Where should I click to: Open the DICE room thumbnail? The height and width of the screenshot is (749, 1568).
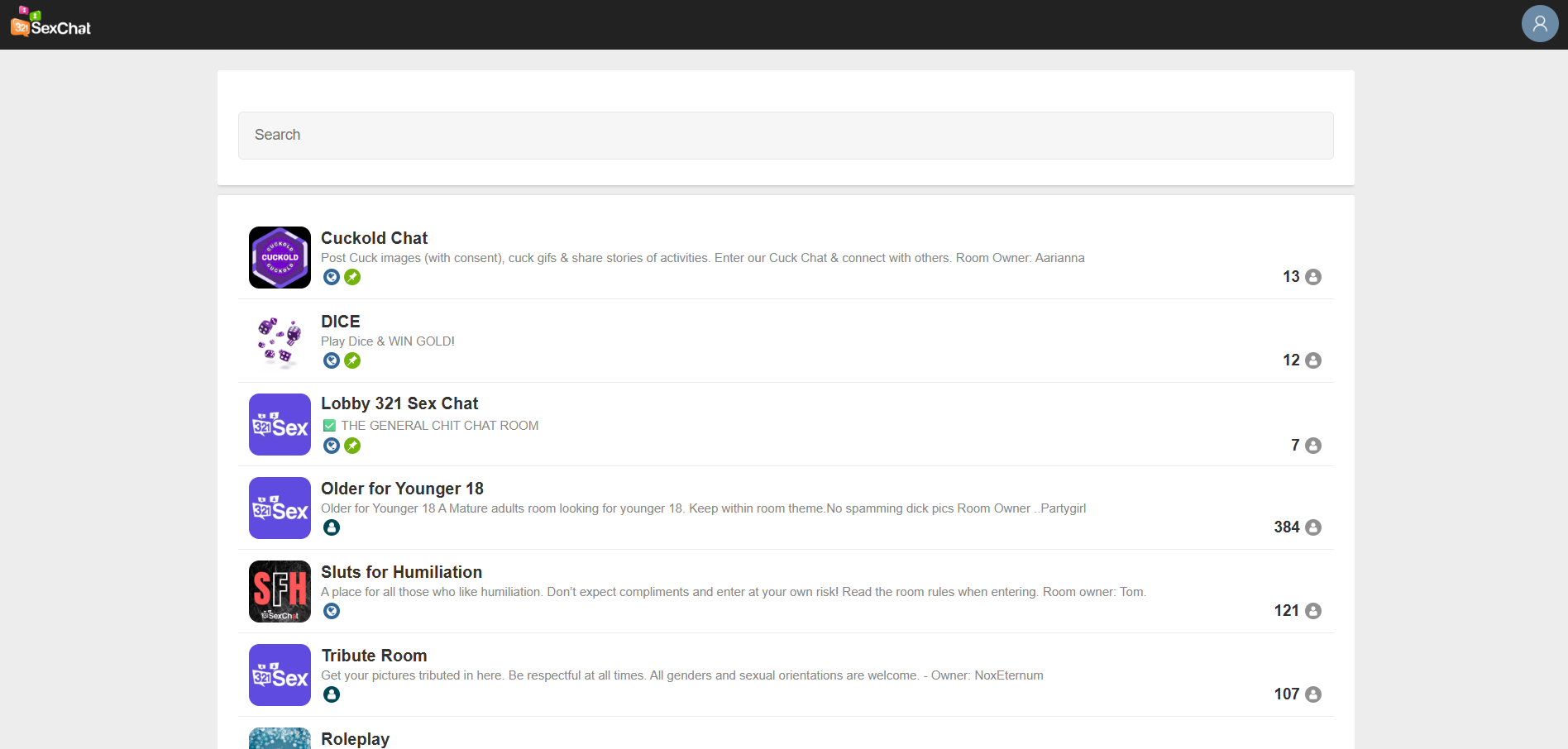[x=280, y=341]
